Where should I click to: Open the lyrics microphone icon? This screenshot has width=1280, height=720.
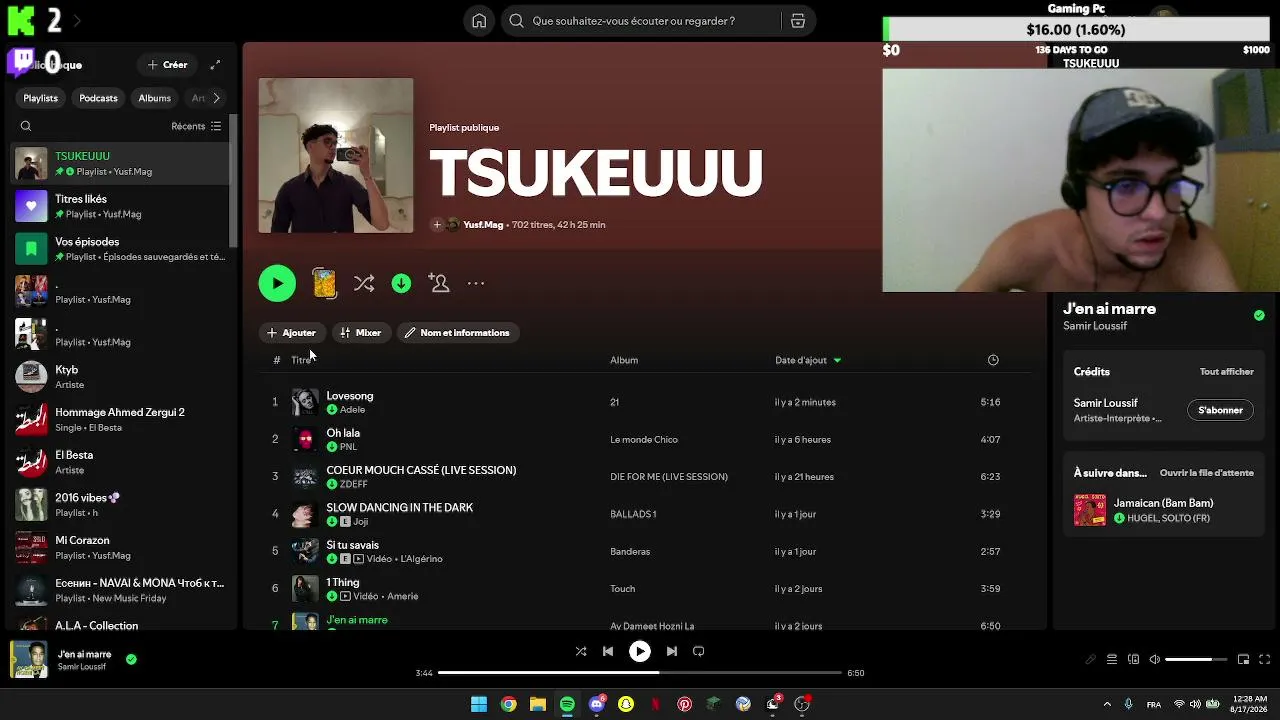(x=1091, y=660)
